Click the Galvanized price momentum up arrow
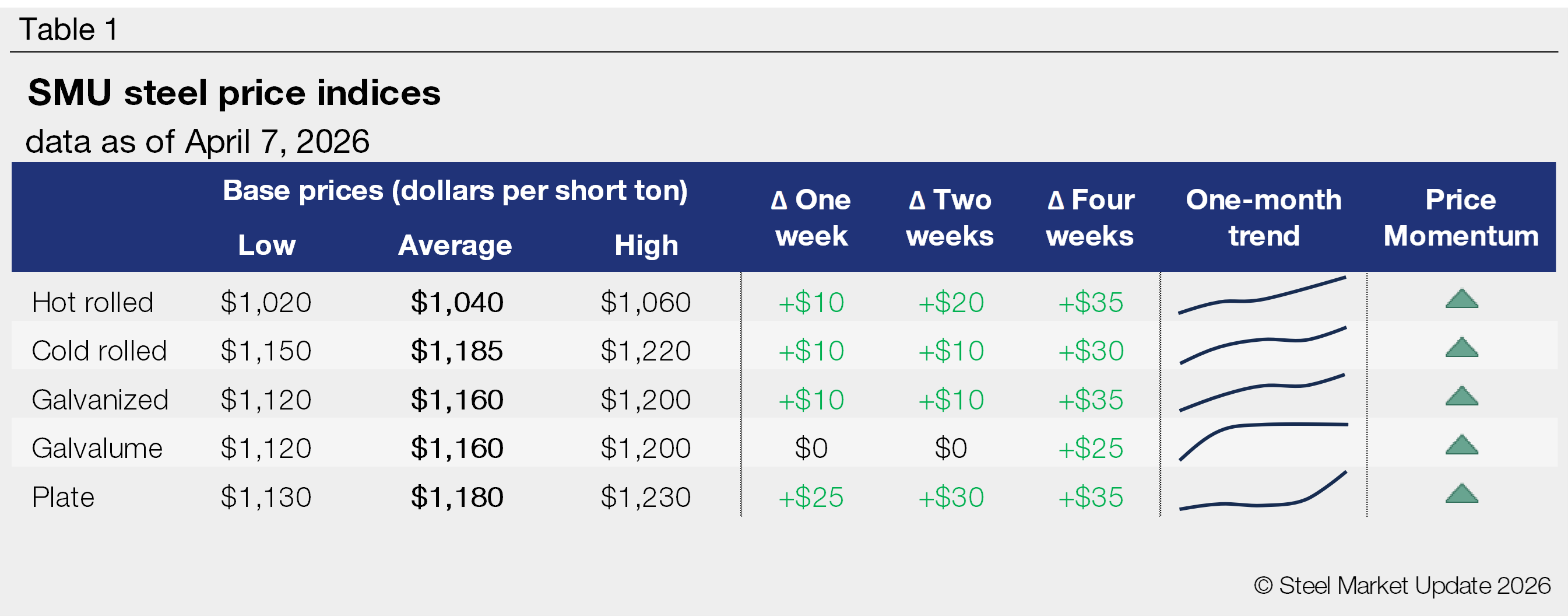Screen dimensions: 1568x616 tap(1461, 397)
